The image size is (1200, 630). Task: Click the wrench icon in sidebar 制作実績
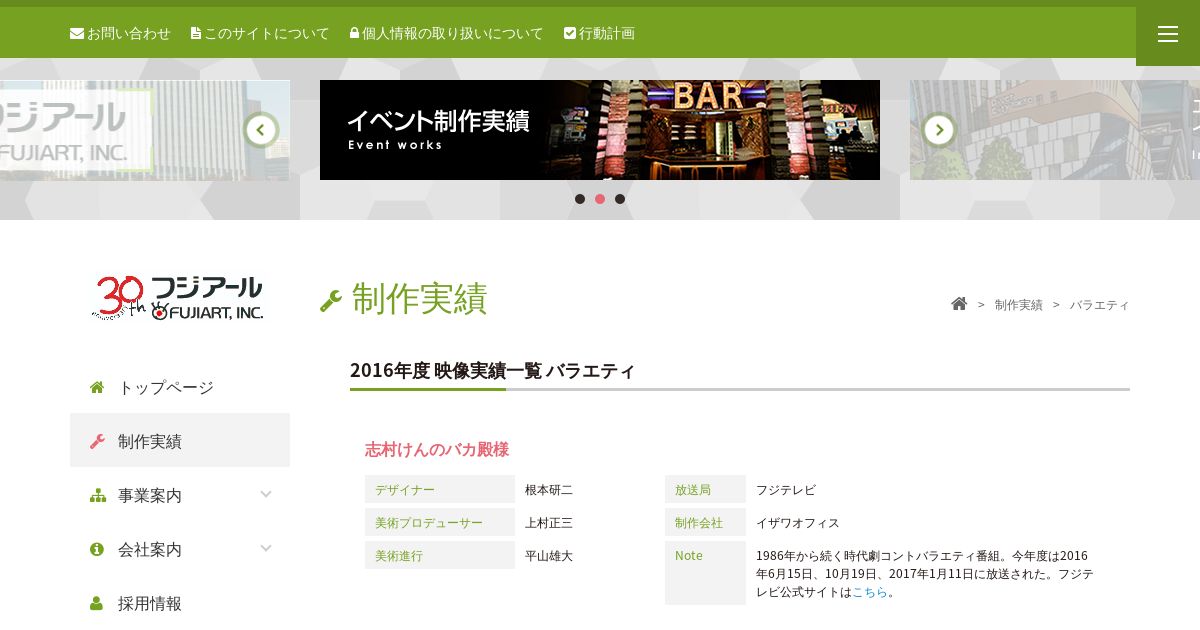97,441
